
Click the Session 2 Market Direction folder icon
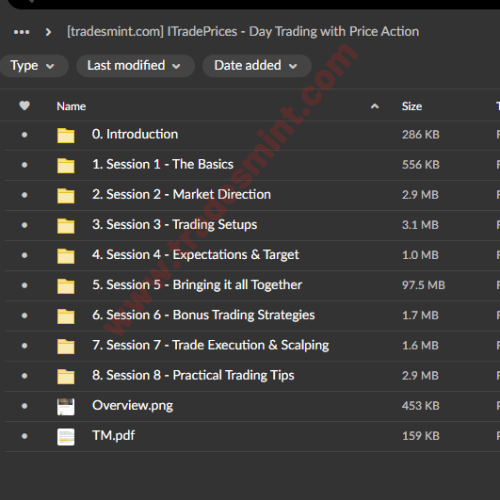(66, 196)
